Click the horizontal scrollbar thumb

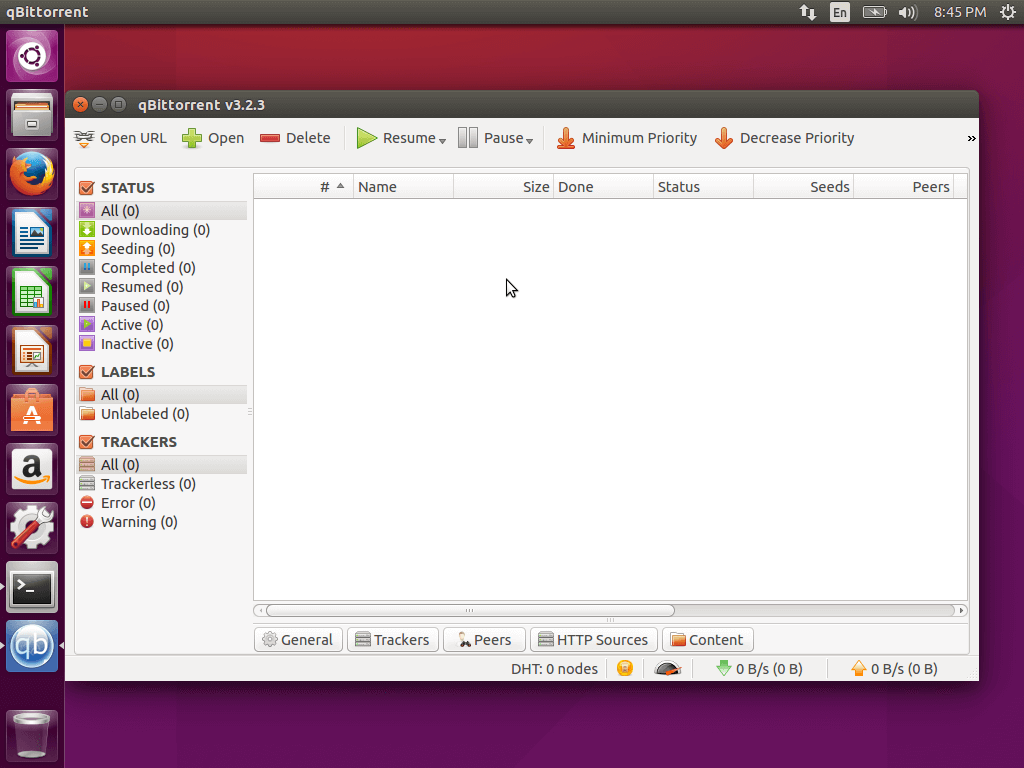coord(470,611)
